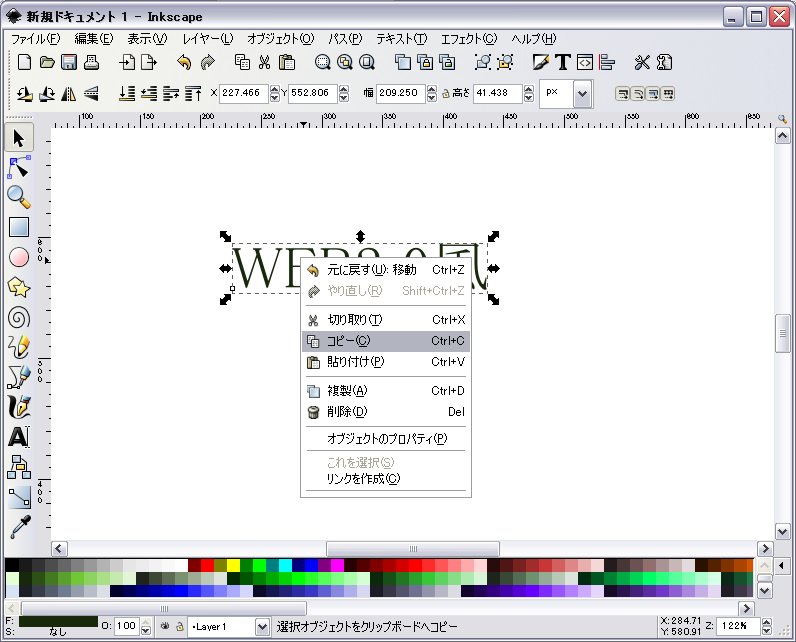Screen dimensions: 796x642
Task: Select the arrow Selector tool
Action: (x=19, y=138)
